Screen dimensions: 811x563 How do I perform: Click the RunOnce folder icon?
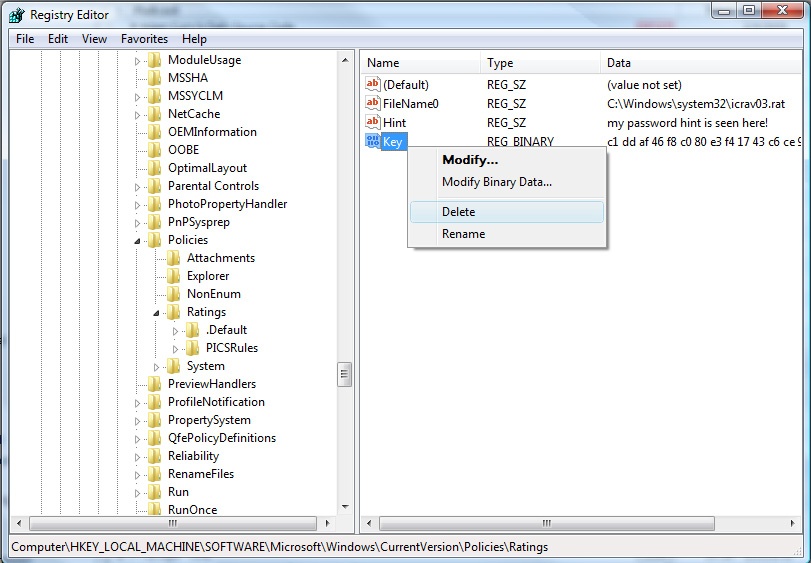(x=154, y=509)
